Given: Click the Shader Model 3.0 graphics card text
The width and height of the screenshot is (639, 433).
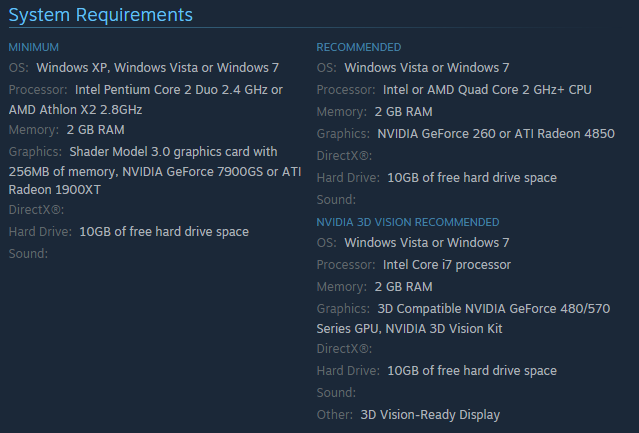Looking at the screenshot, I should [x=173, y=152].
